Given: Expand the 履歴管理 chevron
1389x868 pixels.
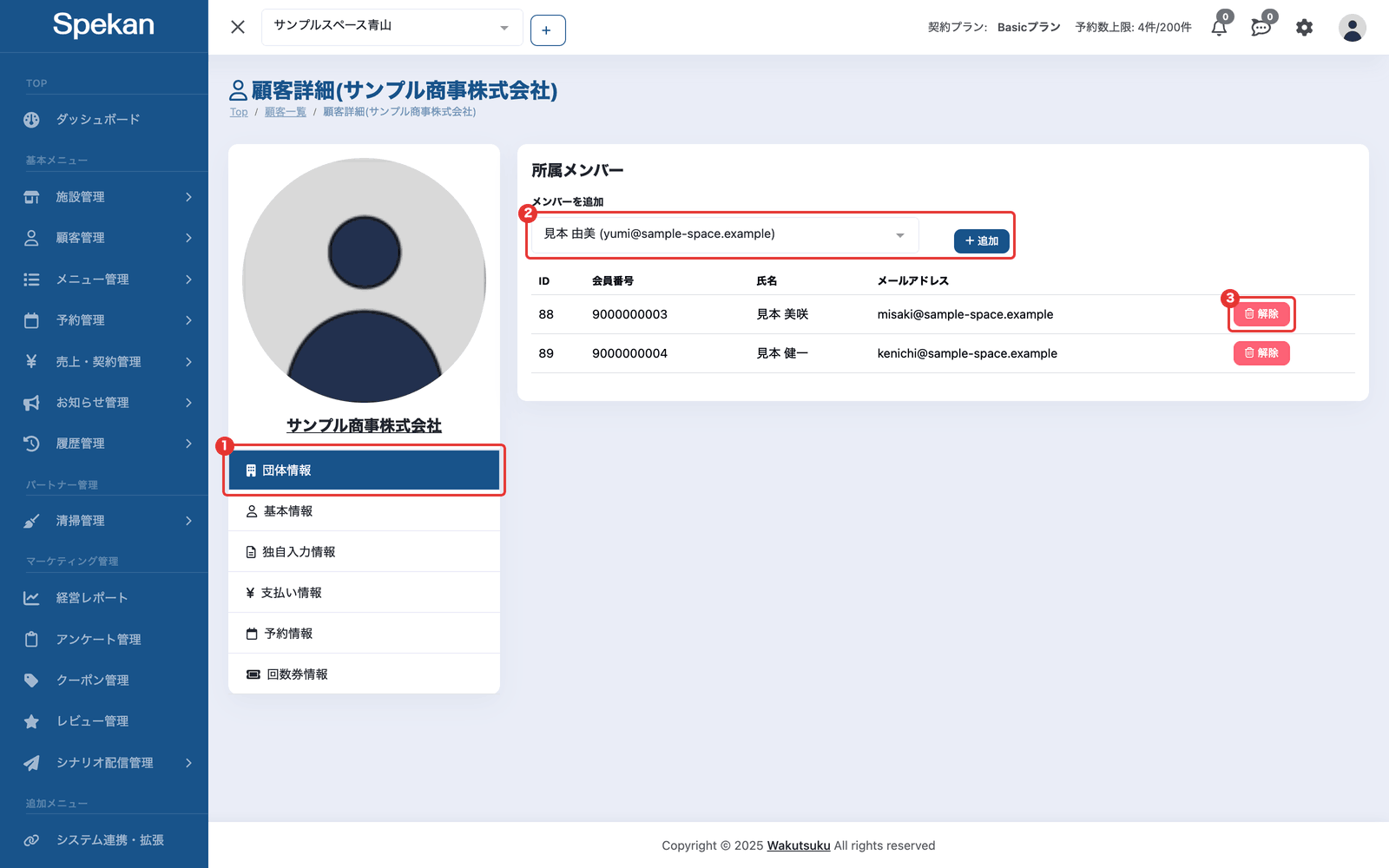Looking at the screenshot, I should (x=188, y=444).
